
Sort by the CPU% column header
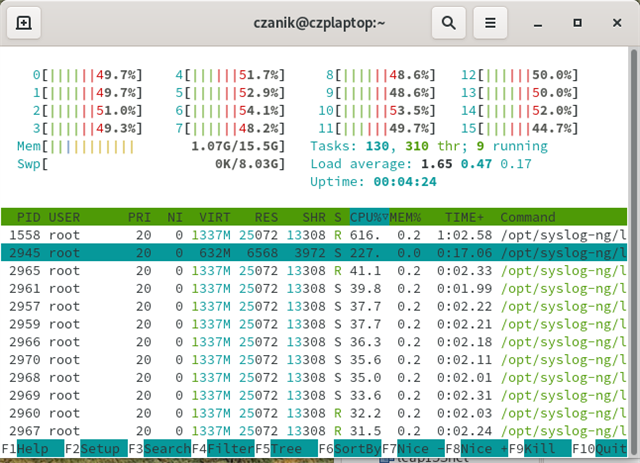coord(369,217)
